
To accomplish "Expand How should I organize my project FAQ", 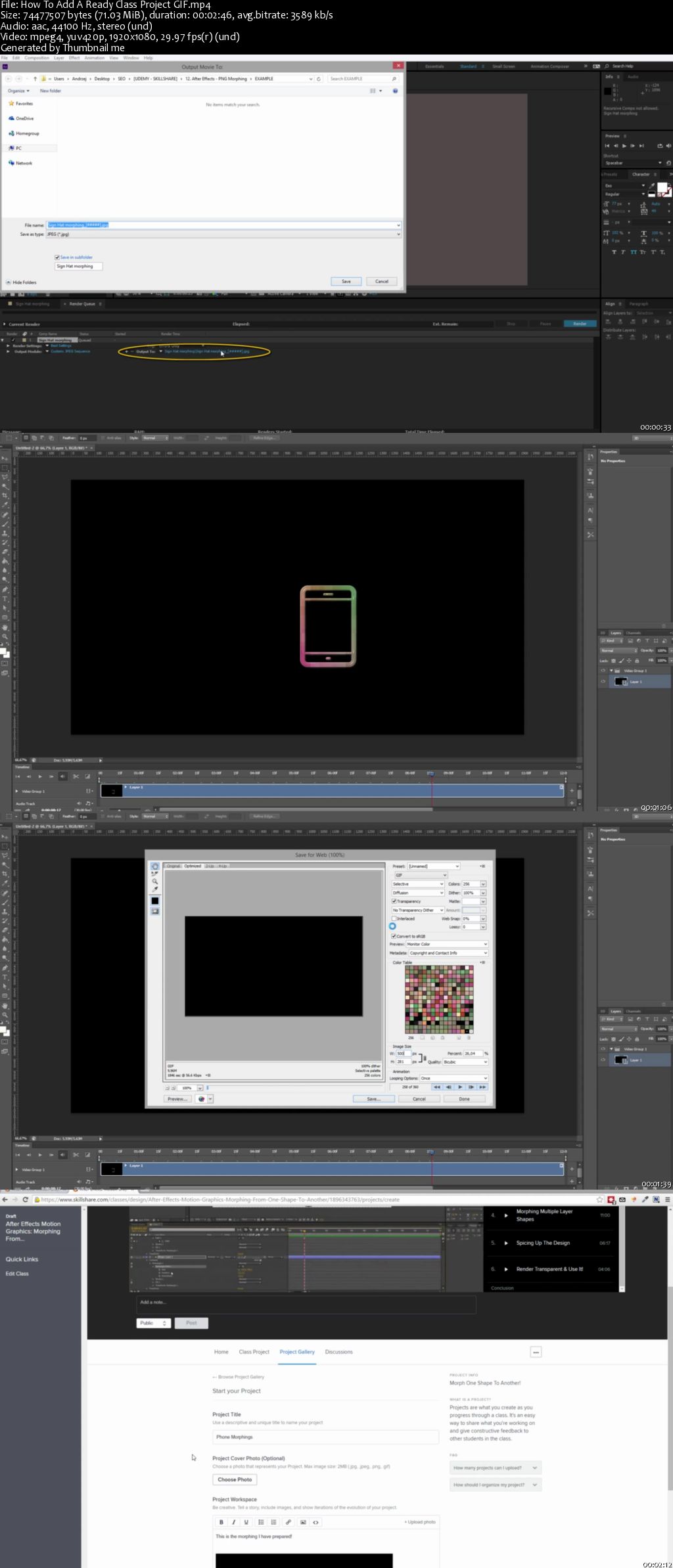I will tap(496, 1485).
